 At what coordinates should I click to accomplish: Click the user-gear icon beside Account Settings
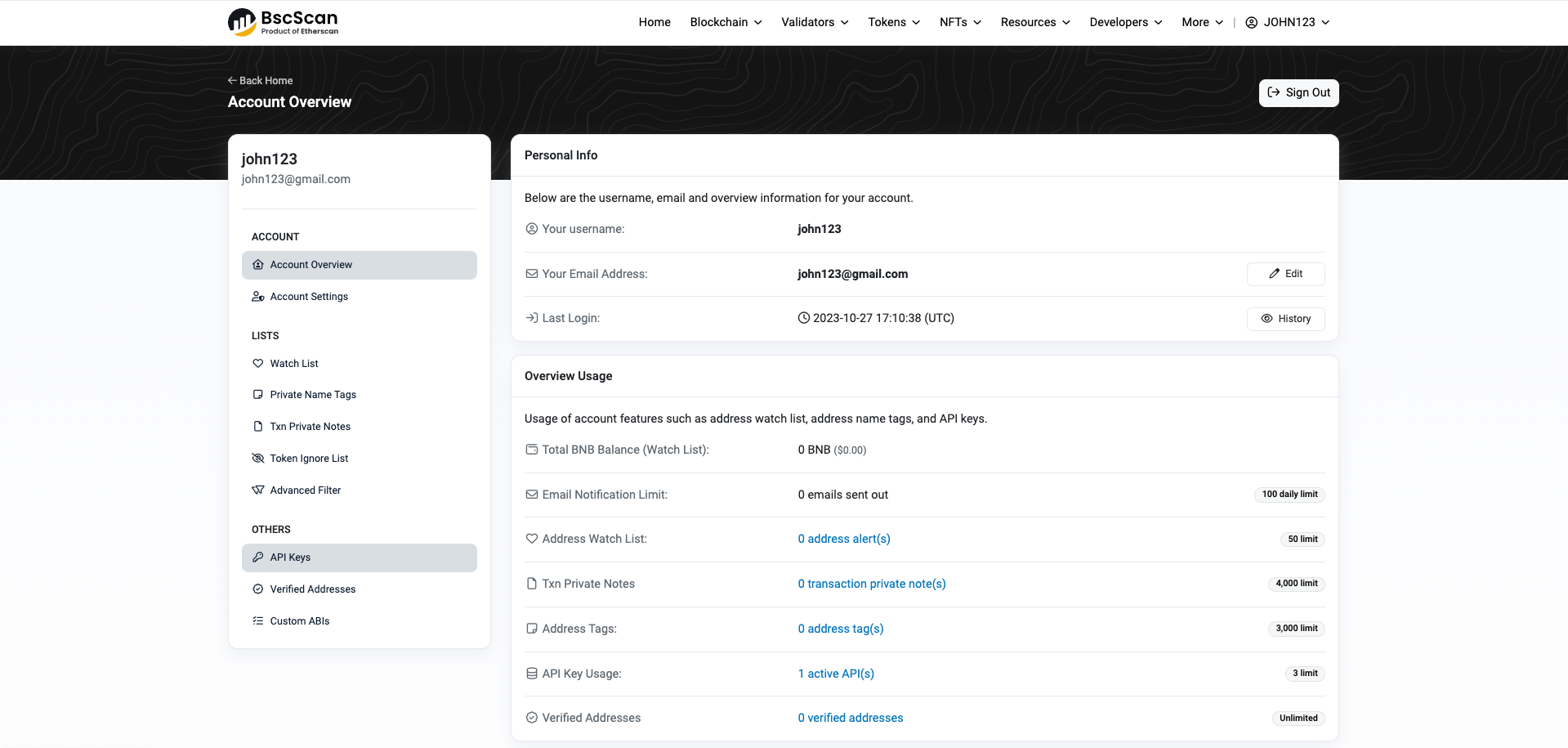(258, 297)
